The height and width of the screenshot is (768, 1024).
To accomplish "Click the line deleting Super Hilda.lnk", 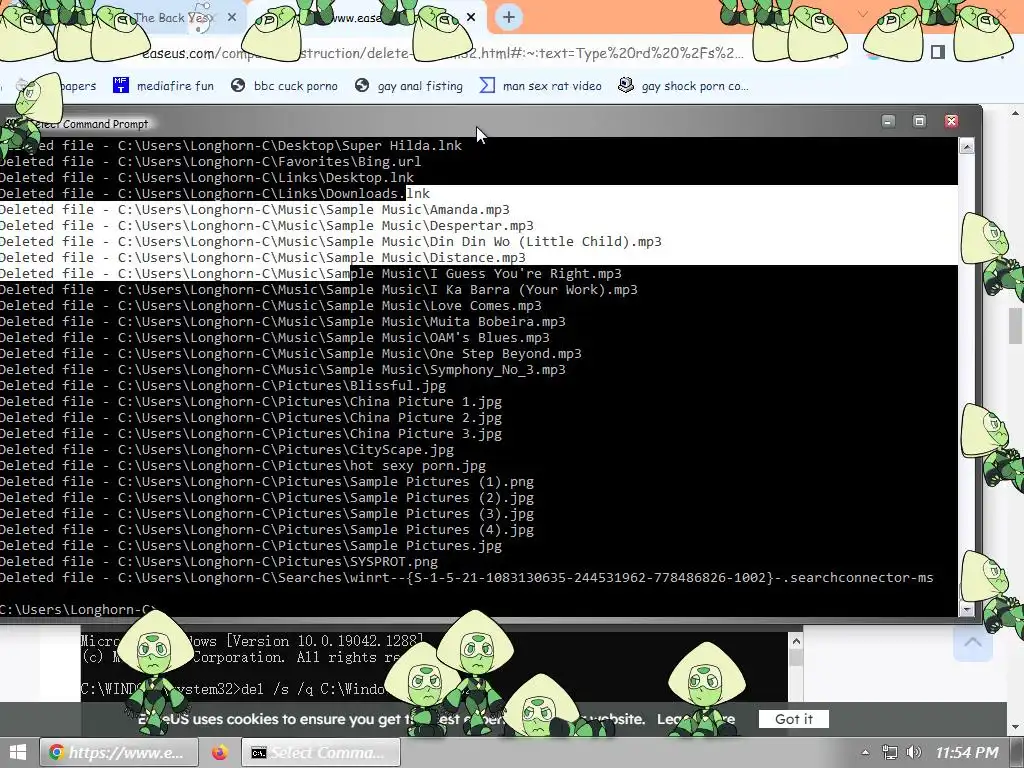I will (x=231, y=146).
